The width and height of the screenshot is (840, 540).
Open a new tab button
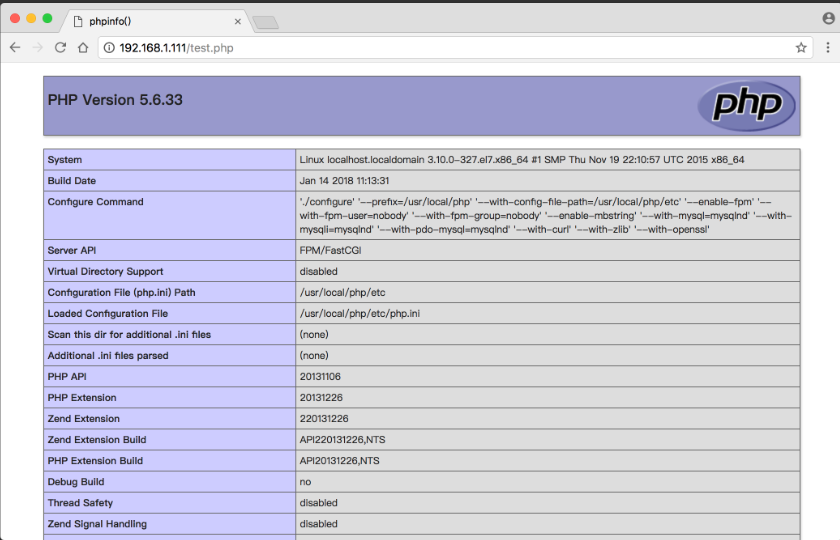266,22
